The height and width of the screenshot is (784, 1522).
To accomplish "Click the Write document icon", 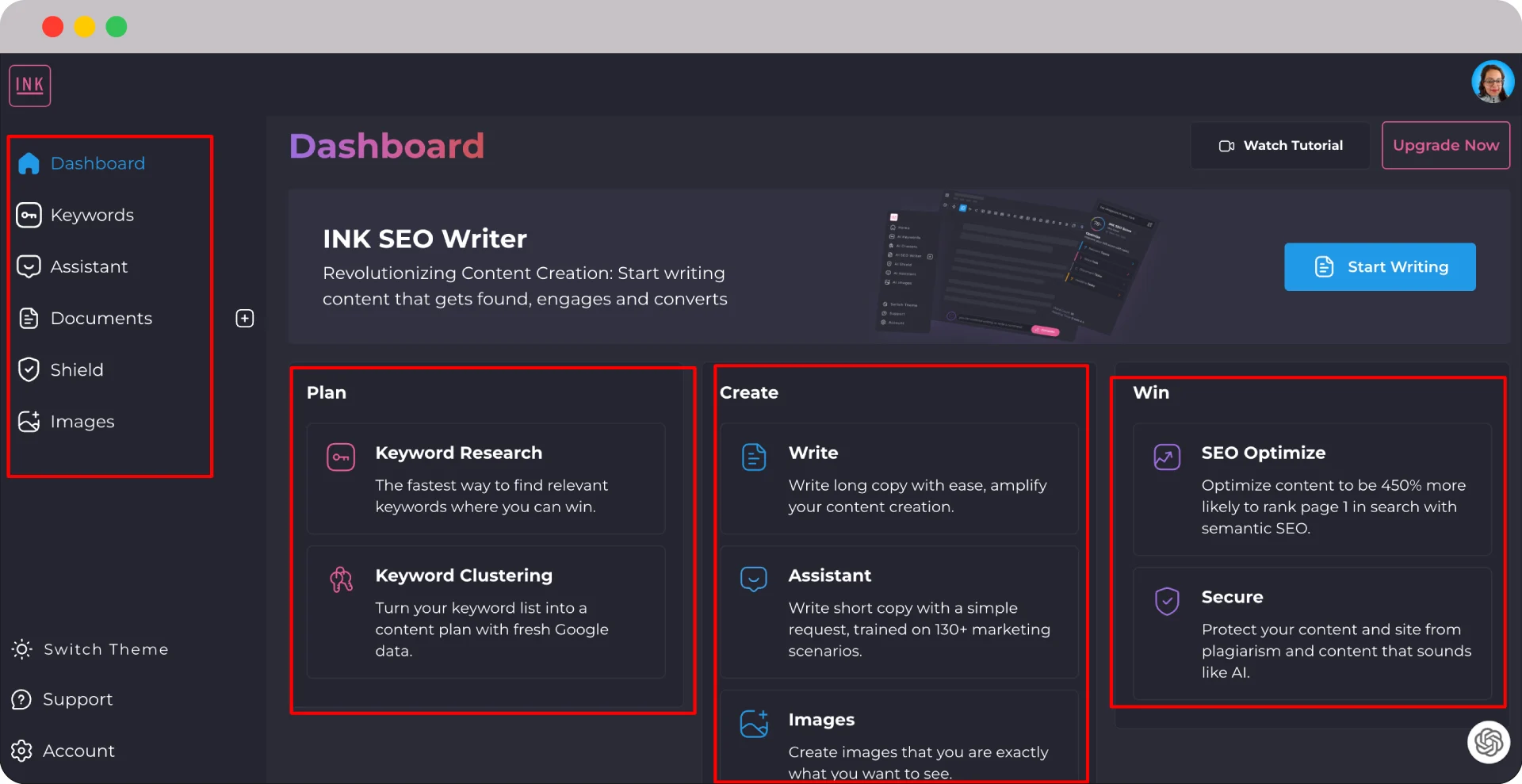I will tap(754, 457).
